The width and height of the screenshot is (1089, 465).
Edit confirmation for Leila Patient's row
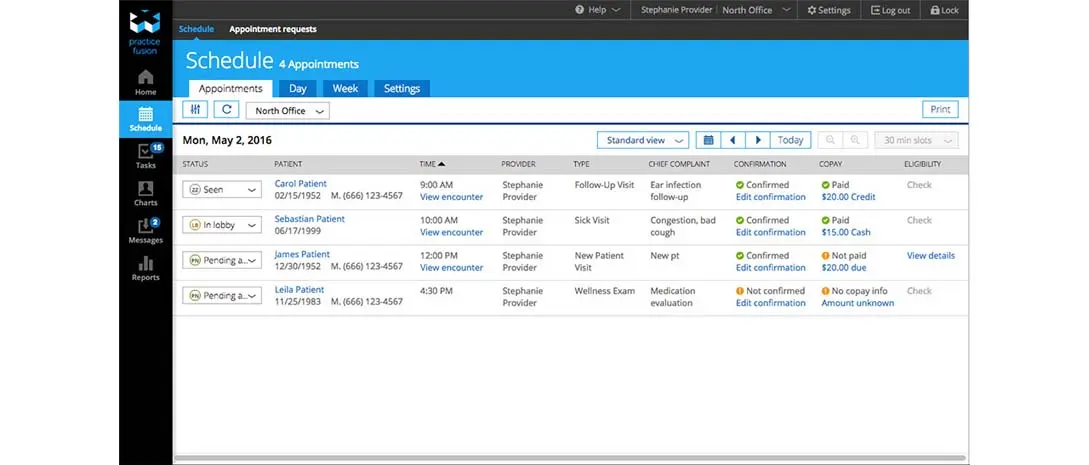click(771, 303)
